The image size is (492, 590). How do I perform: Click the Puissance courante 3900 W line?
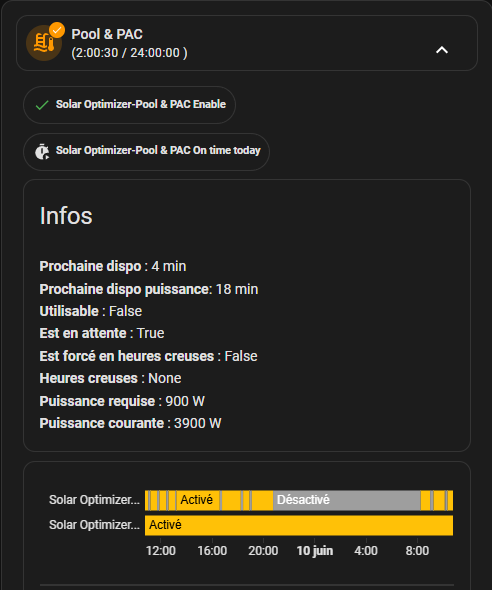click(130, 423)
